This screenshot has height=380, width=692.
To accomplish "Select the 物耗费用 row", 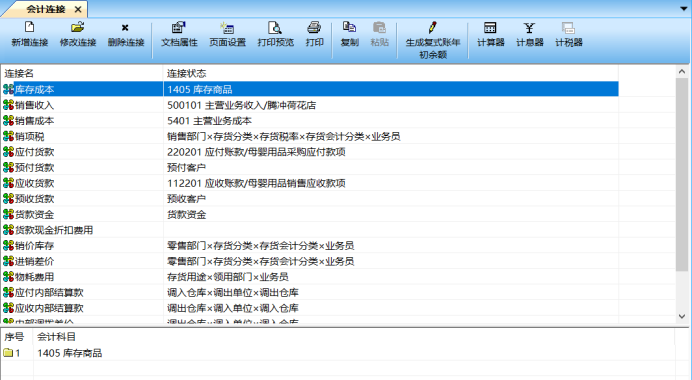I will (x=310, y=277).
